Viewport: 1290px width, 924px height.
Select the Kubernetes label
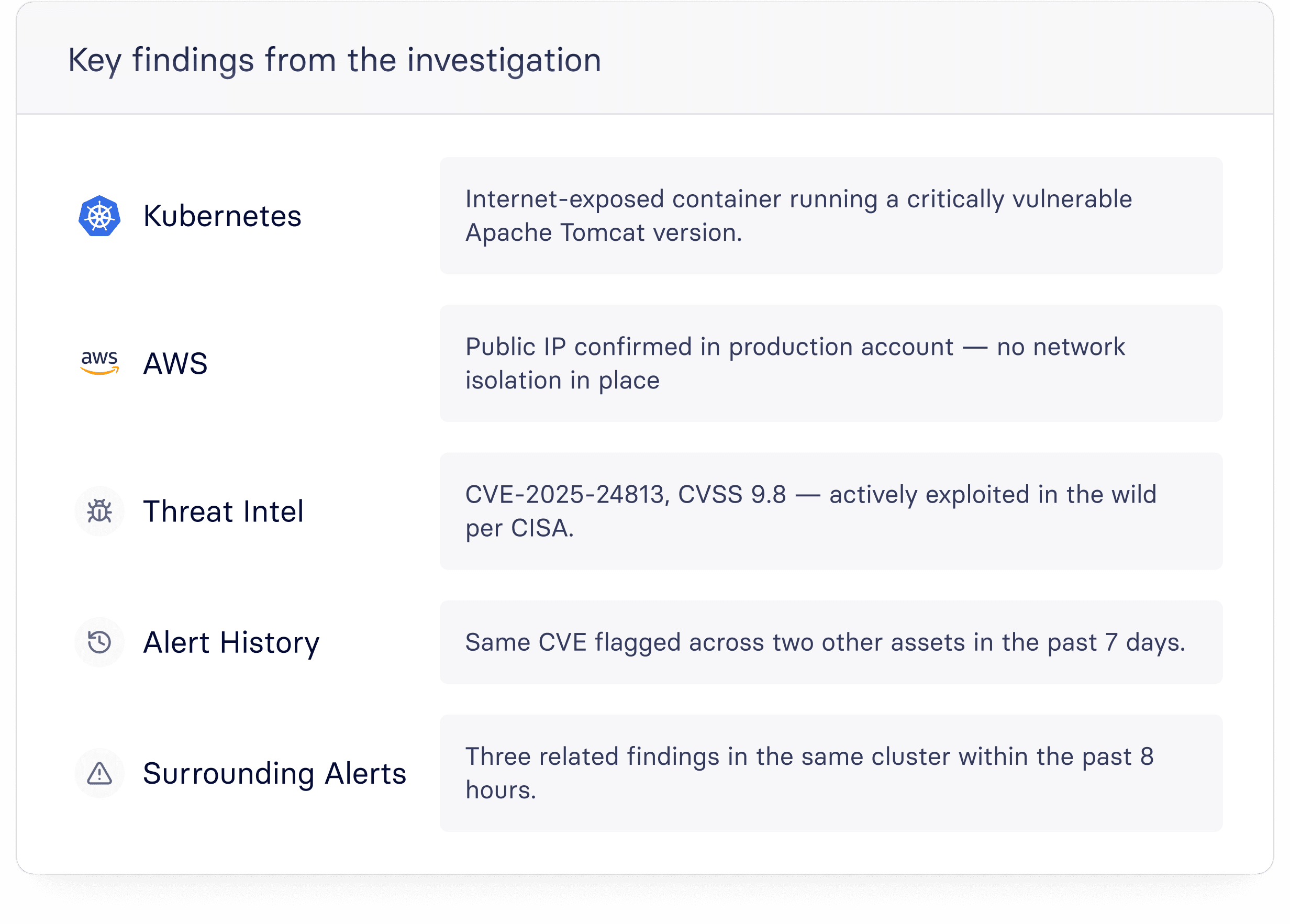223,216
